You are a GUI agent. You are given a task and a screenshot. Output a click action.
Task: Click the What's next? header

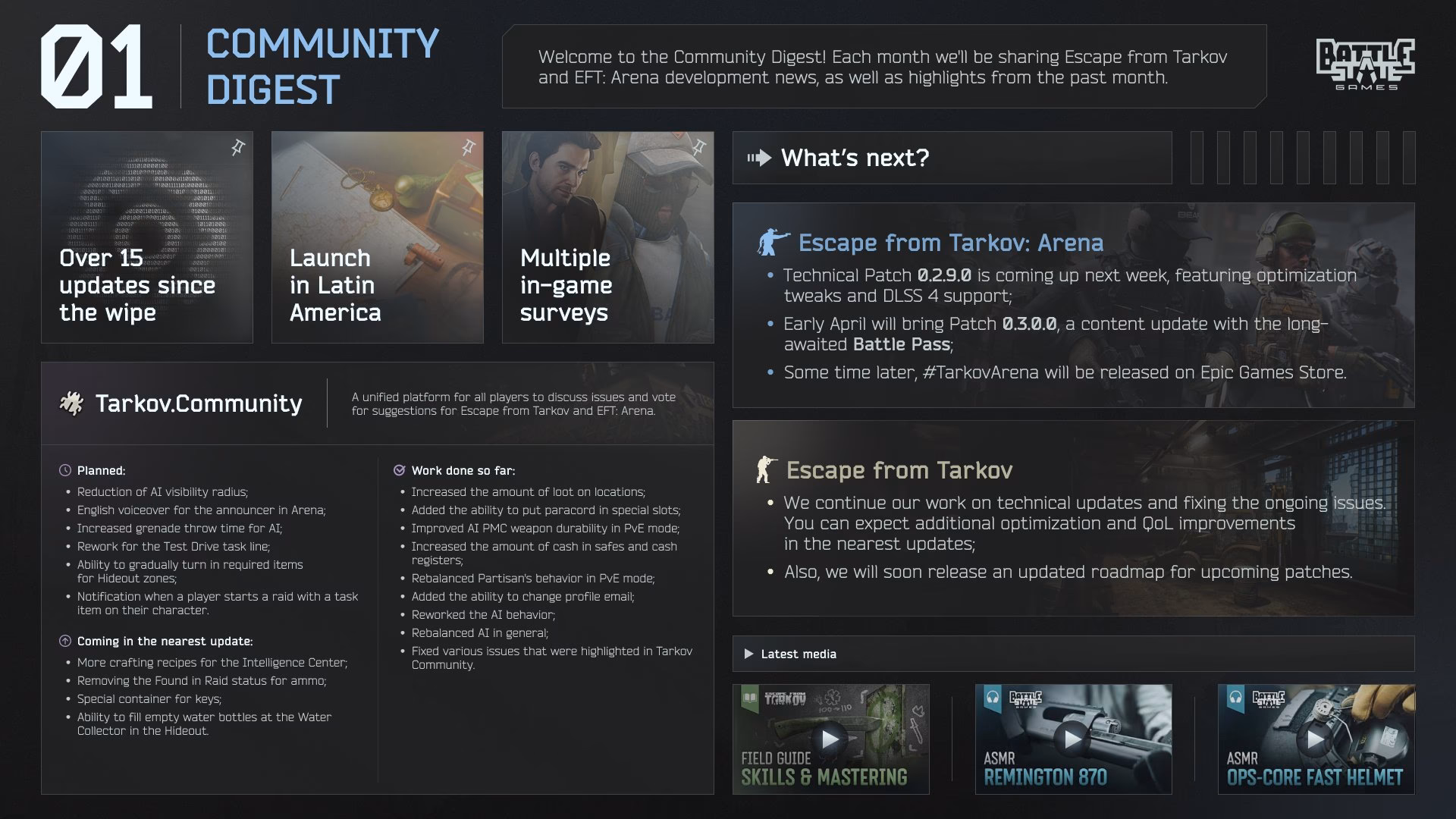coord(855,158)
